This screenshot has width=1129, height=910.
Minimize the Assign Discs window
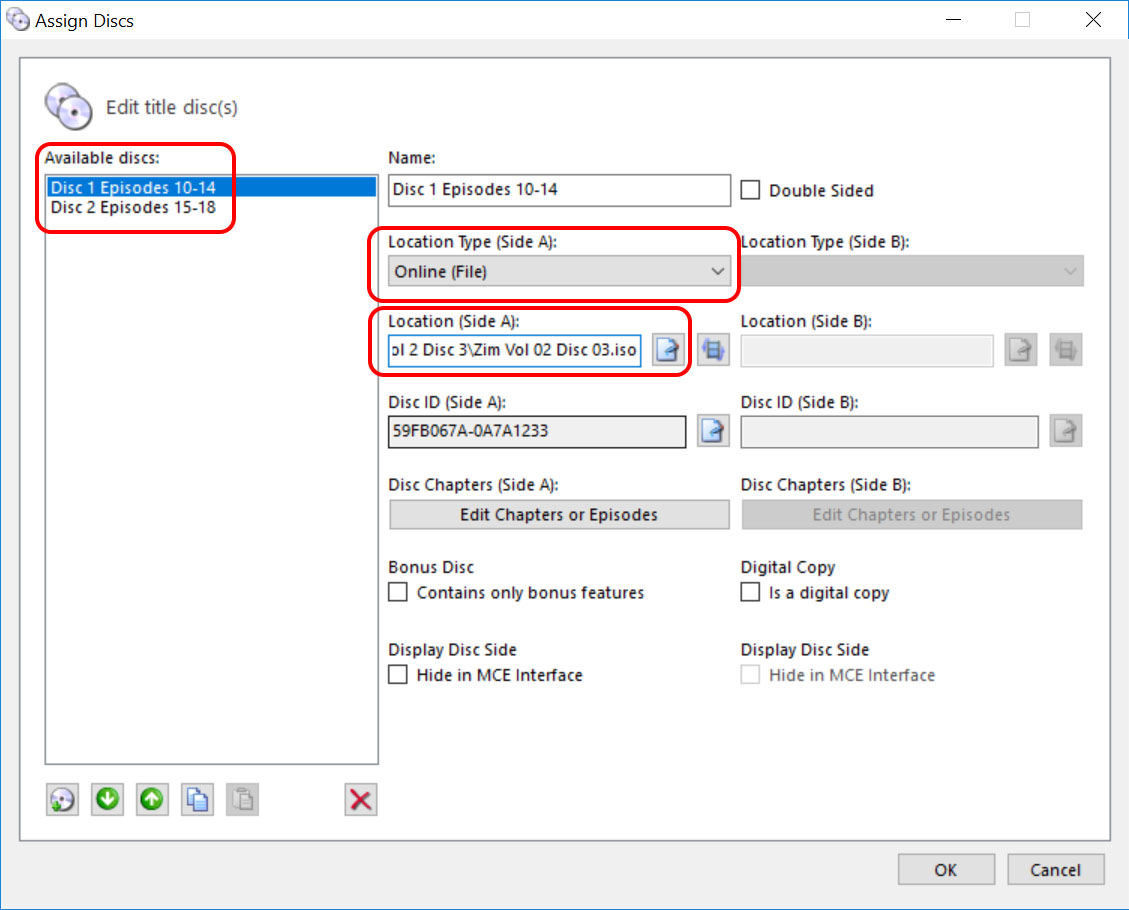(953, 20)
